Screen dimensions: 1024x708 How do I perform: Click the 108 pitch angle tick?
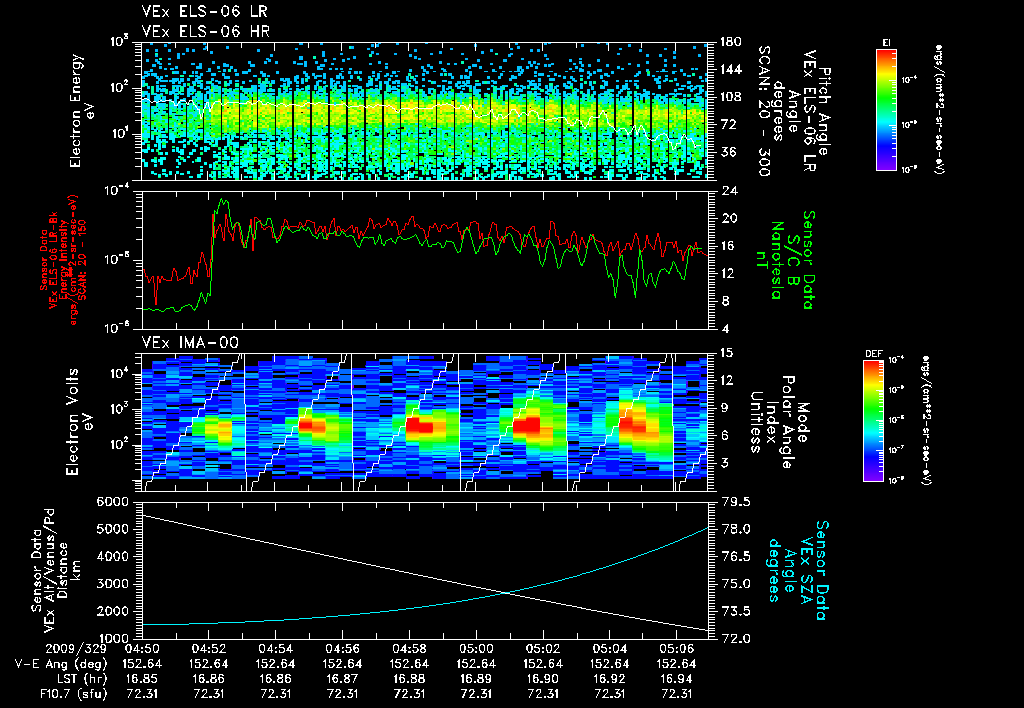click(729, 97)
